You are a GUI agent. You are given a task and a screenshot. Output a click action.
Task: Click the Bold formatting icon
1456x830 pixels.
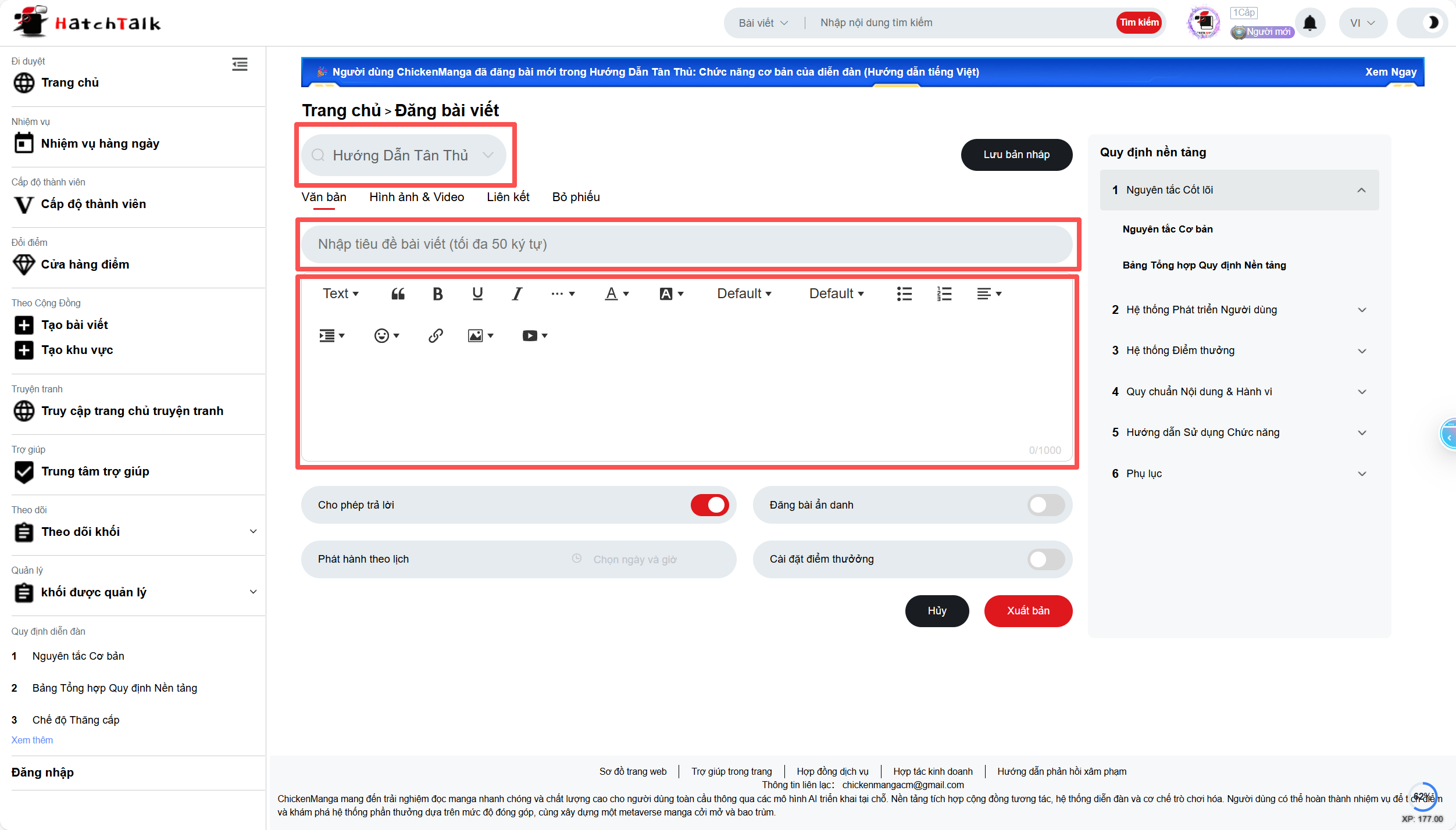438,294
